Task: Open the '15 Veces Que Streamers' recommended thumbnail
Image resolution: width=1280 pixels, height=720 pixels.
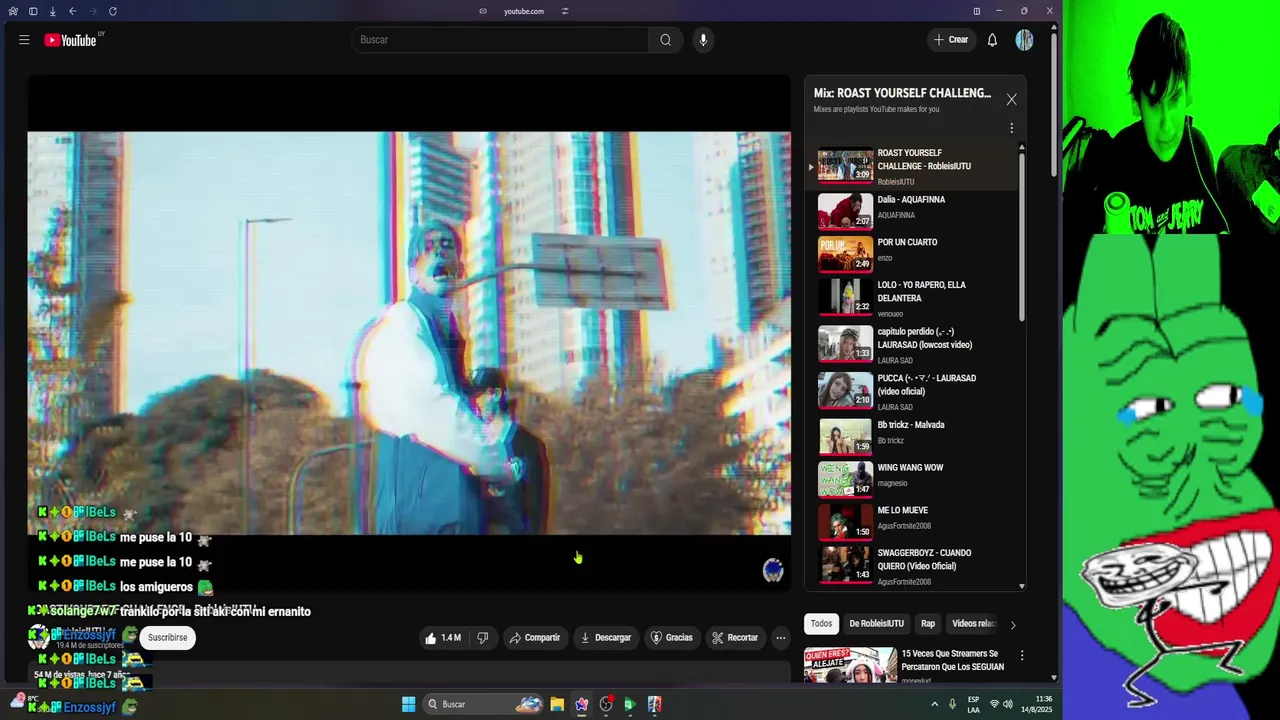Action: (850, 666)
